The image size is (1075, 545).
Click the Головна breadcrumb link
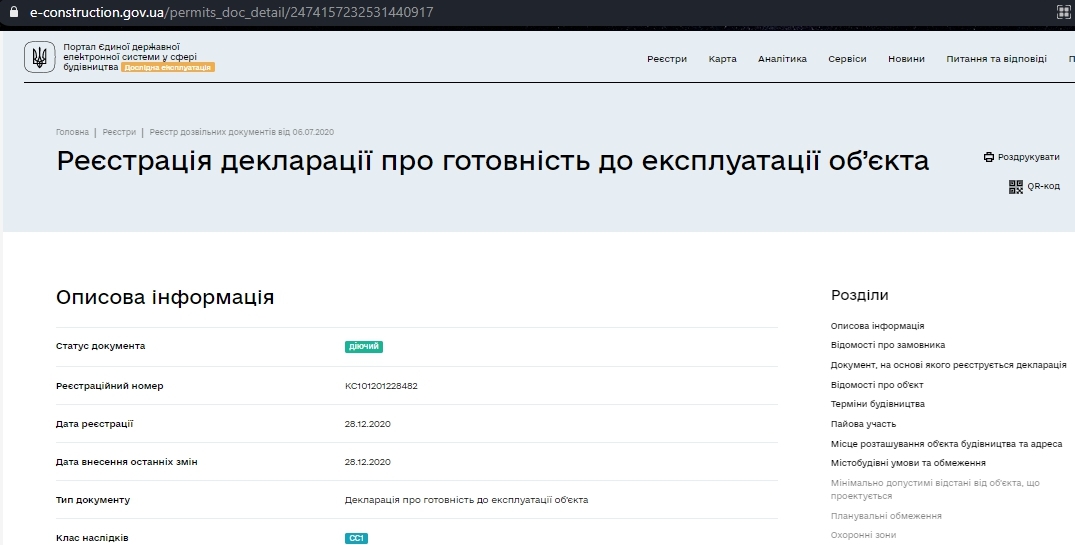pyautogui.click(x=73, y=132)
